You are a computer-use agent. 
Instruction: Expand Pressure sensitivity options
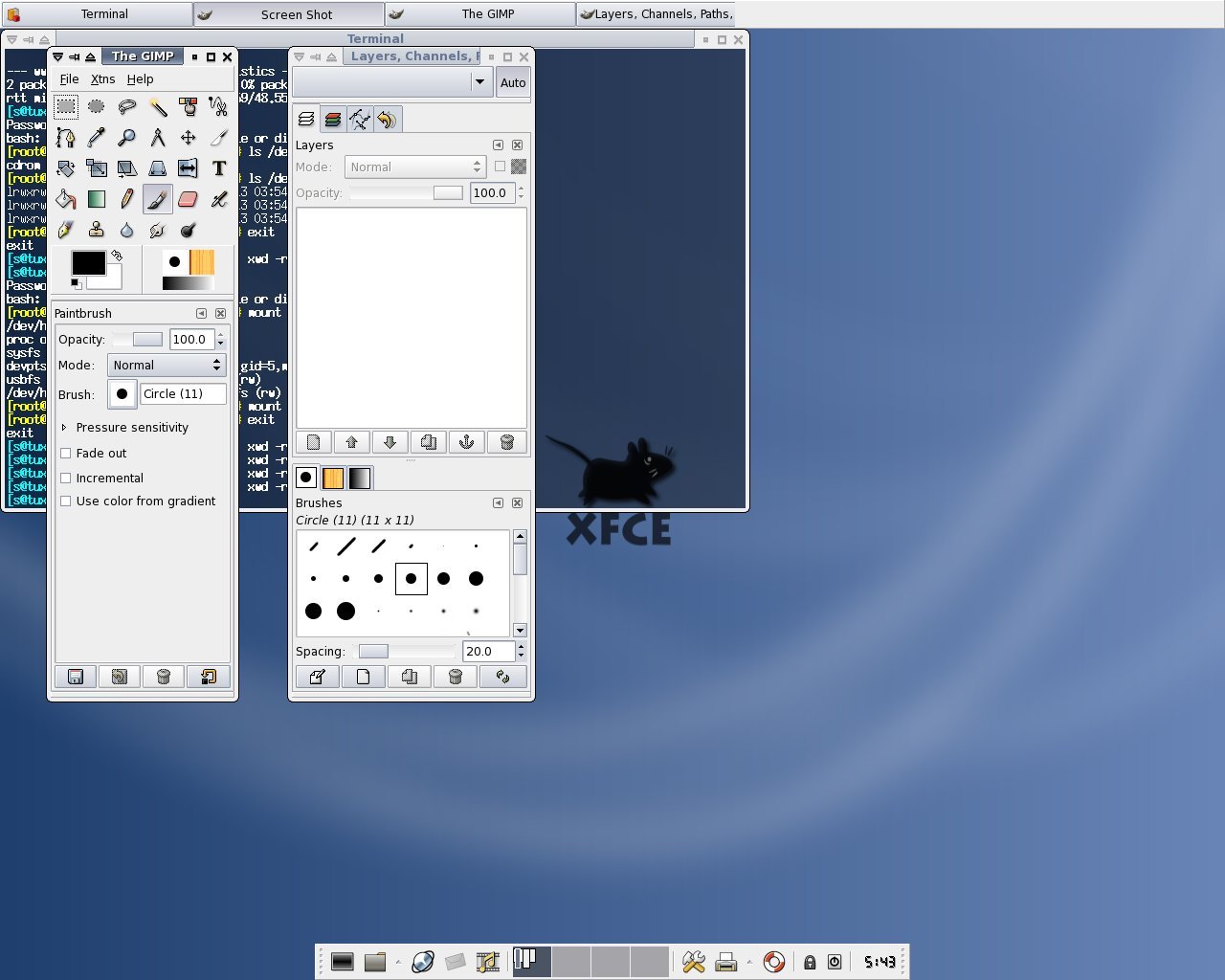click(x=64, y=428)
